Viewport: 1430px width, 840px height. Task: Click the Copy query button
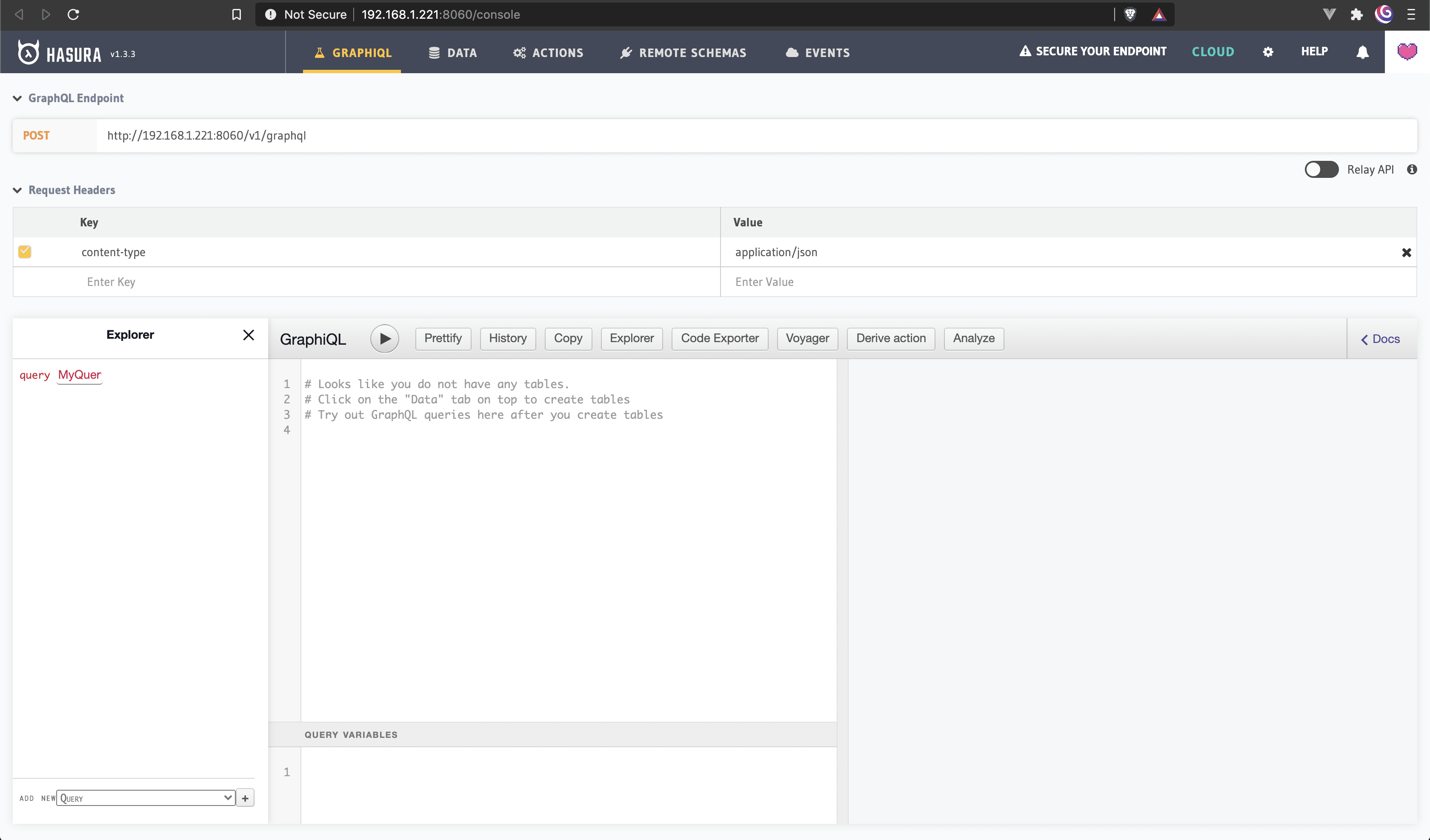tap(568, 339)
